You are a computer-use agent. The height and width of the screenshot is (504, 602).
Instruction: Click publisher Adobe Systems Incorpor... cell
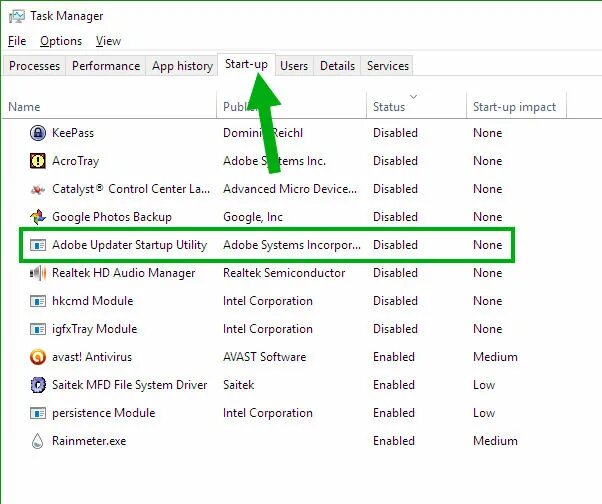coord(292,245)
